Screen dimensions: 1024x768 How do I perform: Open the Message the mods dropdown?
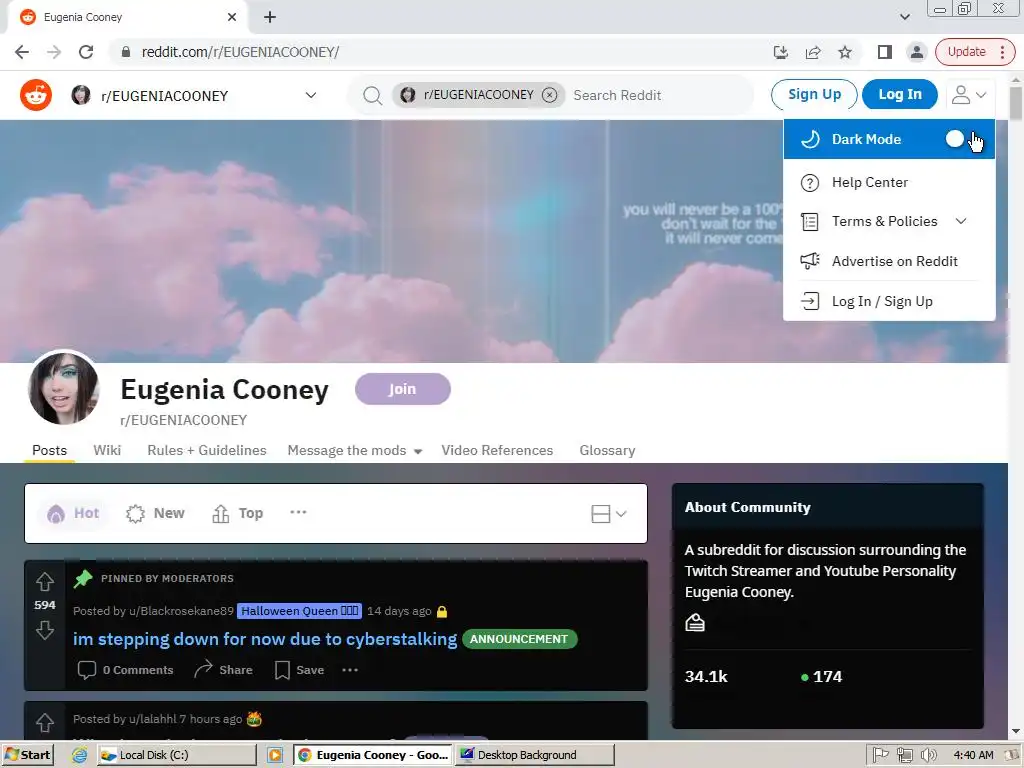(x=355, y=451)
